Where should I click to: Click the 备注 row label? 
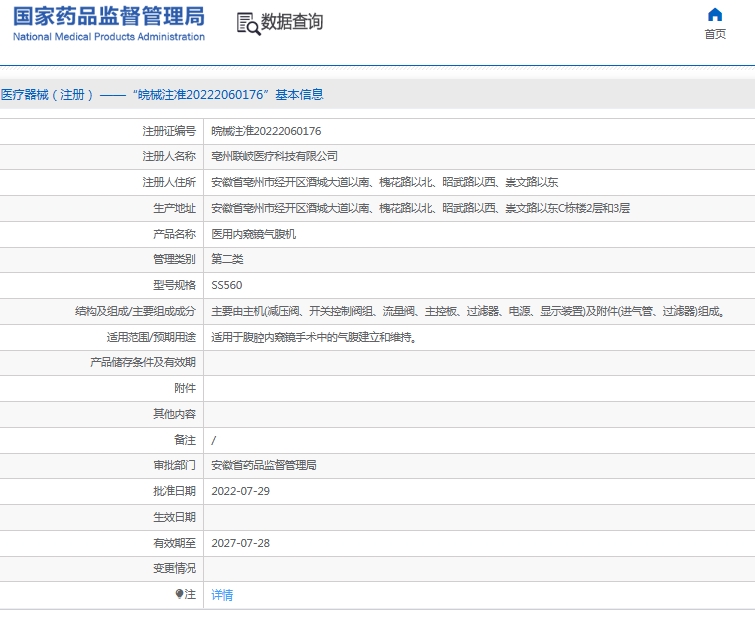pyautogui.click(x=185, y=440)
